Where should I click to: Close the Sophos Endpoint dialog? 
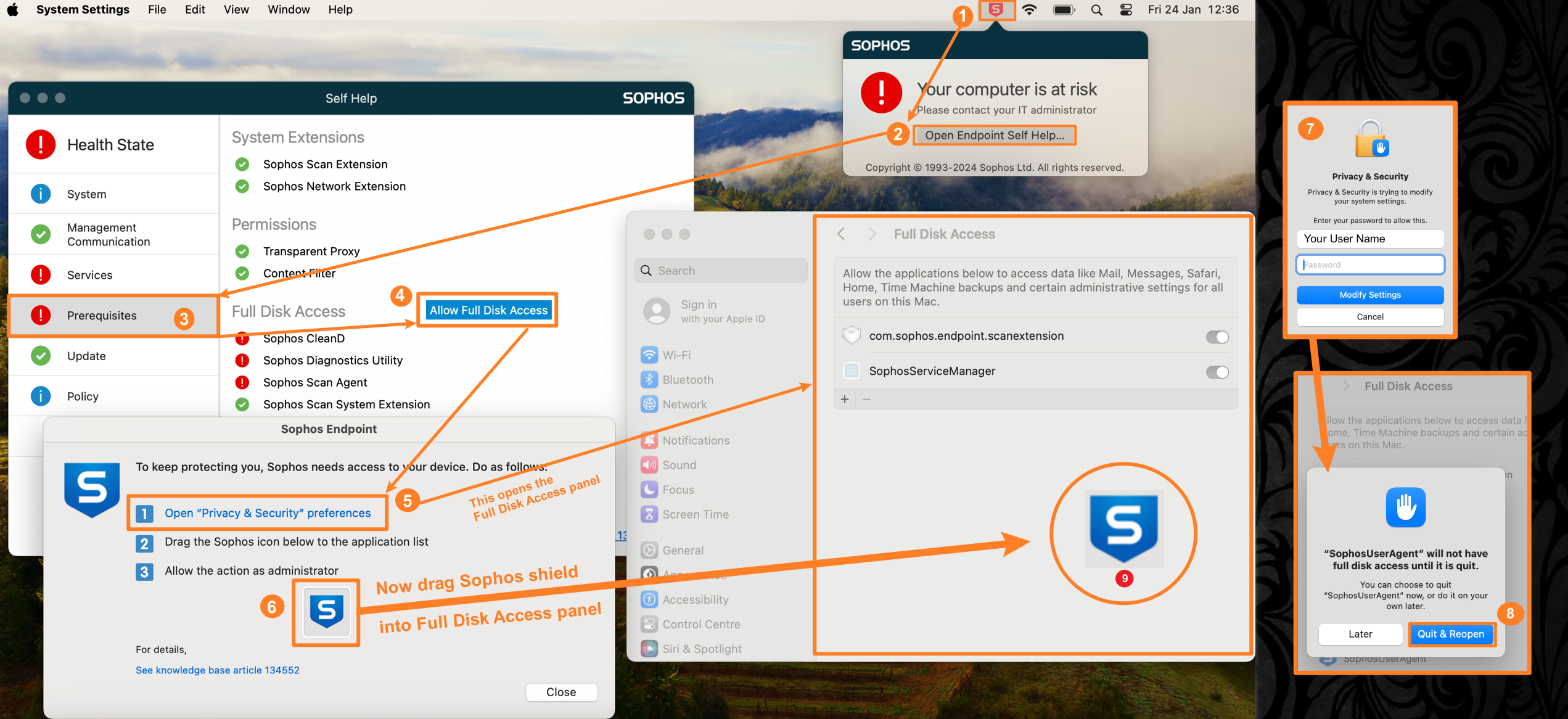click(561, 692)
